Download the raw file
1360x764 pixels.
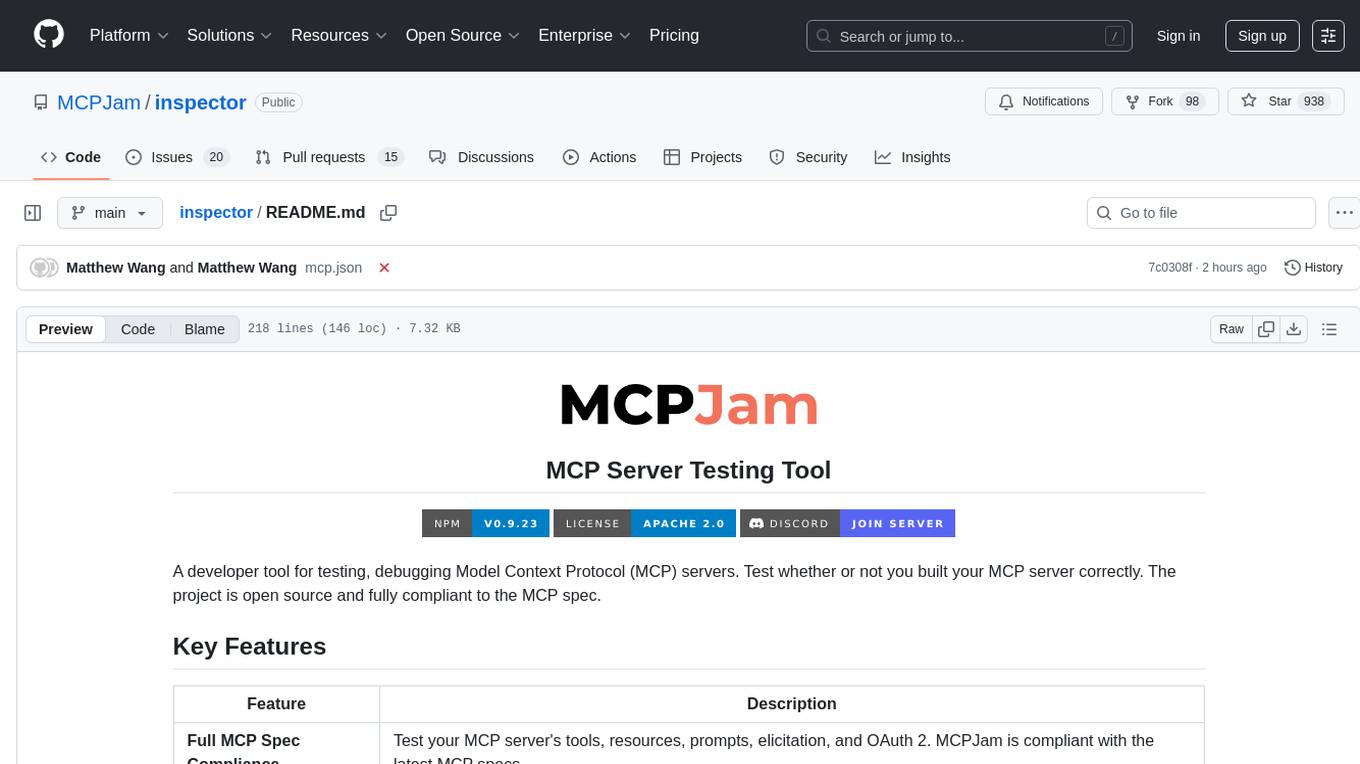(x=1294, y=329)
